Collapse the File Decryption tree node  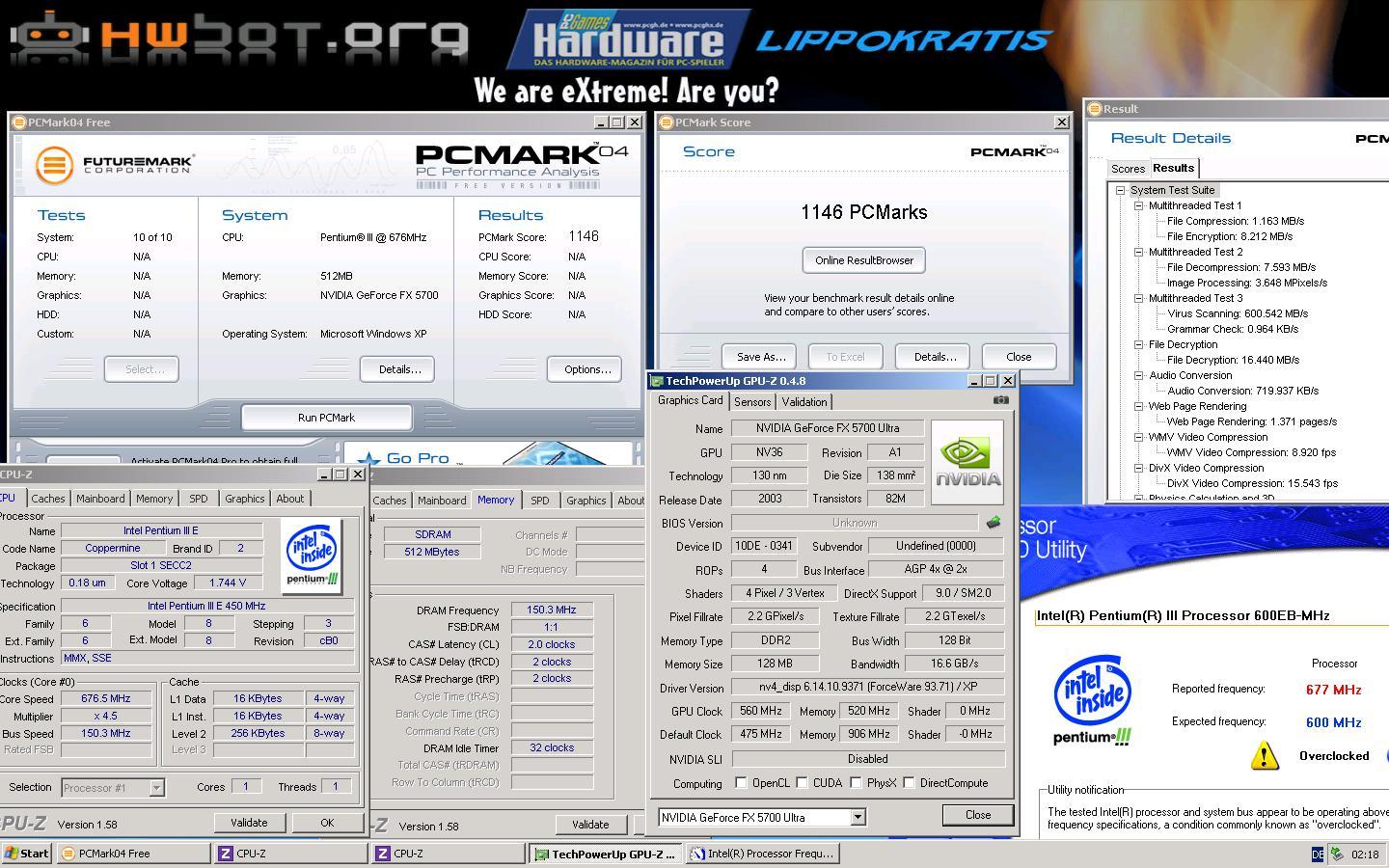coord(1139,344)
